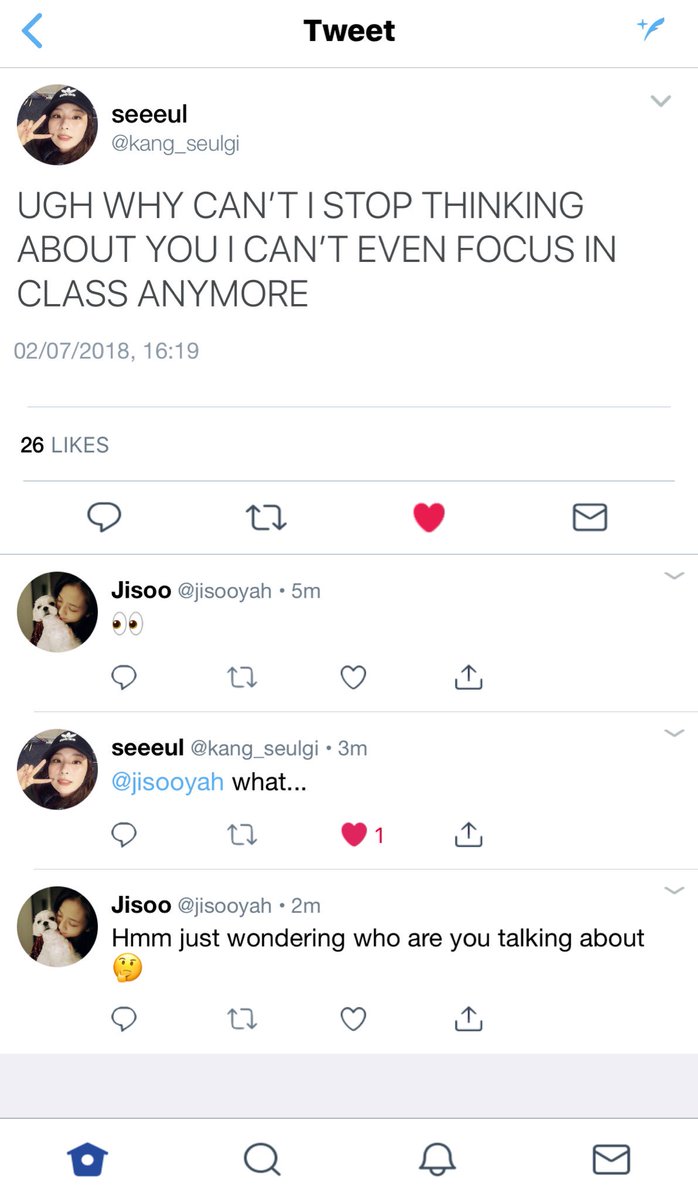Open the @jisooyah mention link

pos(168,782)
